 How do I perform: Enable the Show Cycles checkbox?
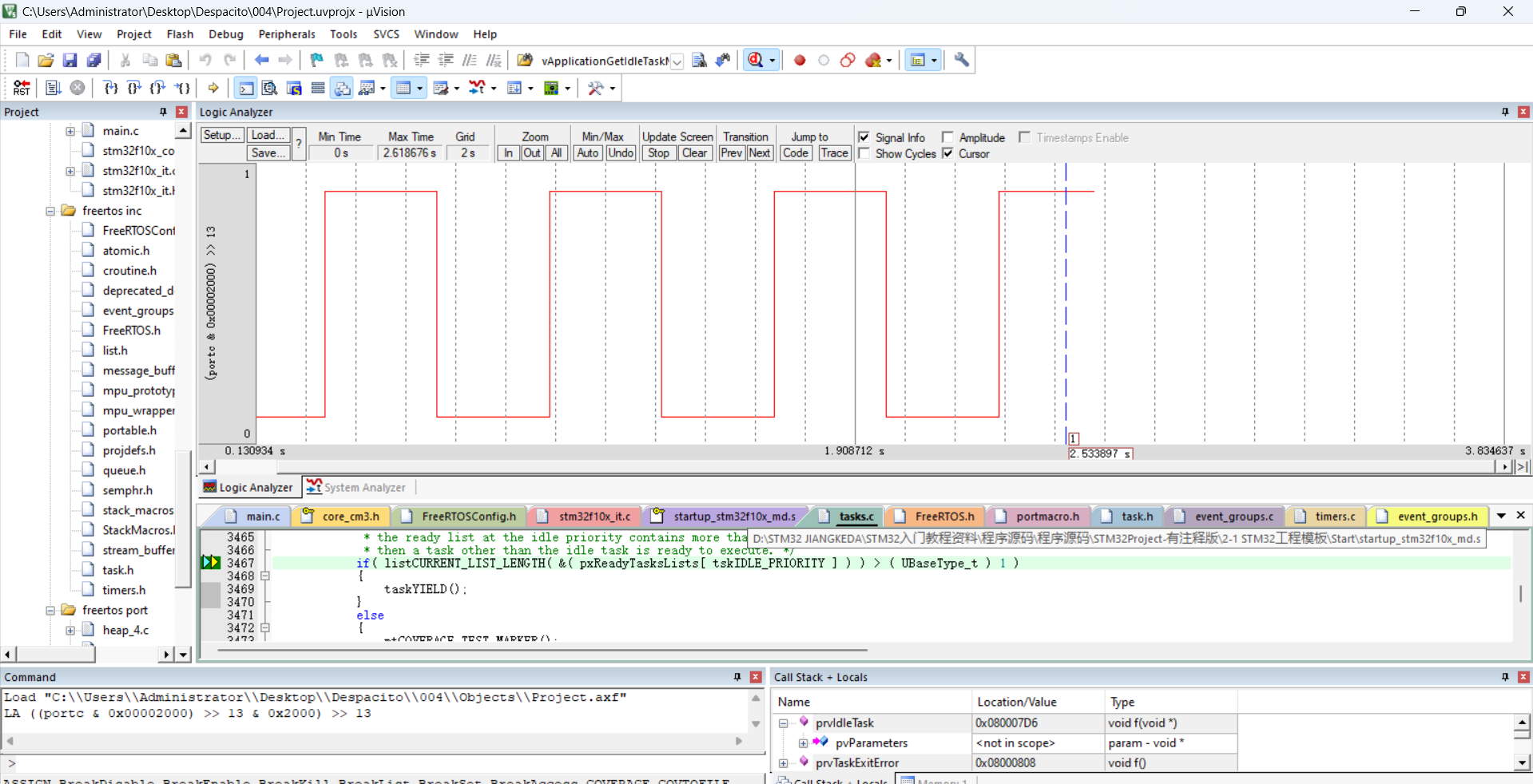coord(864,153)
